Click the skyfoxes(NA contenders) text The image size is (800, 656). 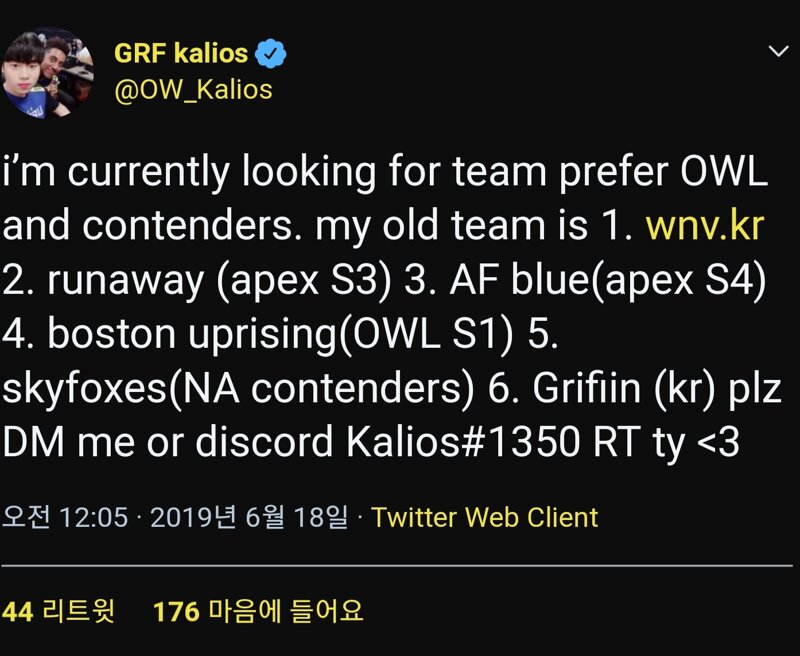pos(238,389)
